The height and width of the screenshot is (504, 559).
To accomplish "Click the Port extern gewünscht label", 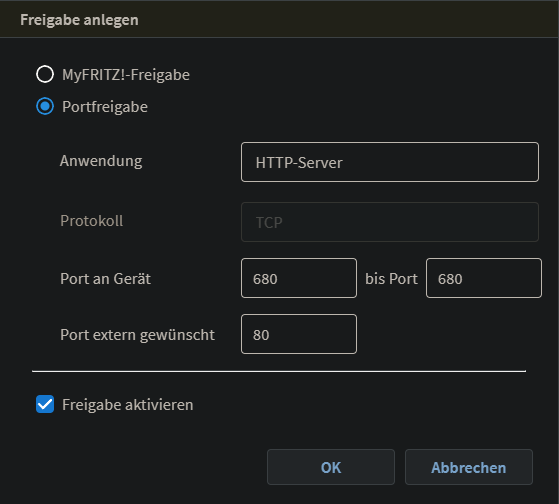I will [x=137, y=335].
